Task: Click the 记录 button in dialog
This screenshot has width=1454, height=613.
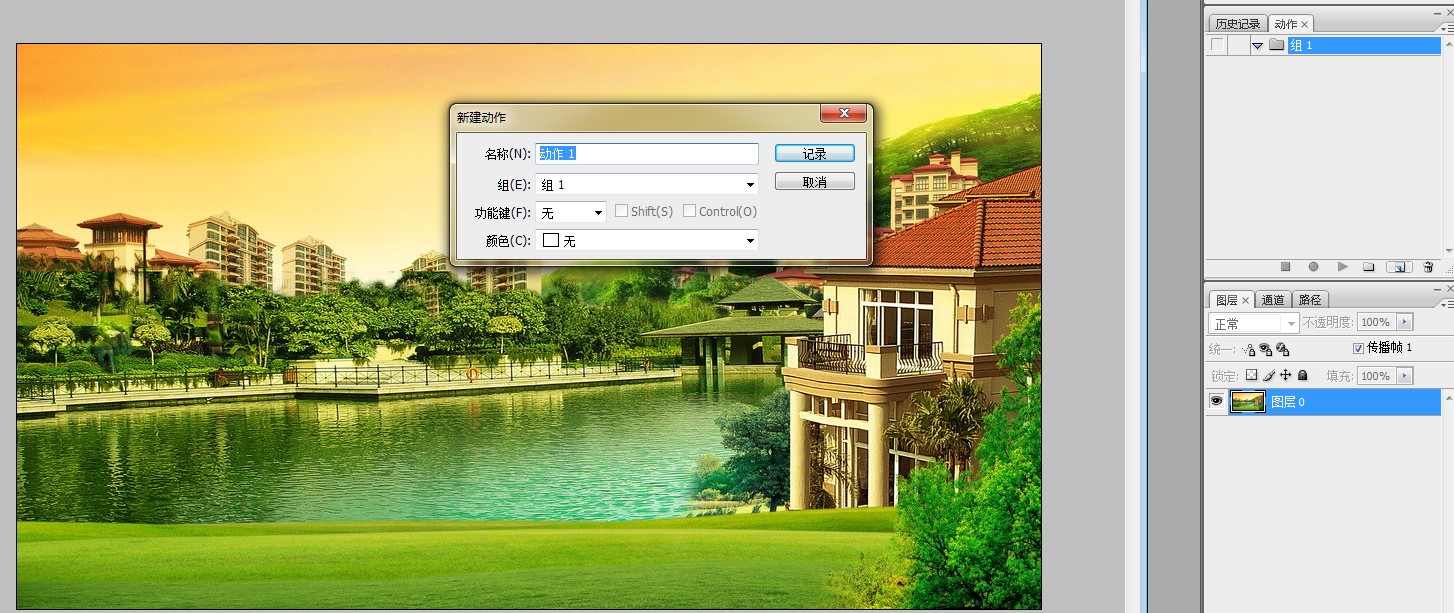Action: click(814, 154)
